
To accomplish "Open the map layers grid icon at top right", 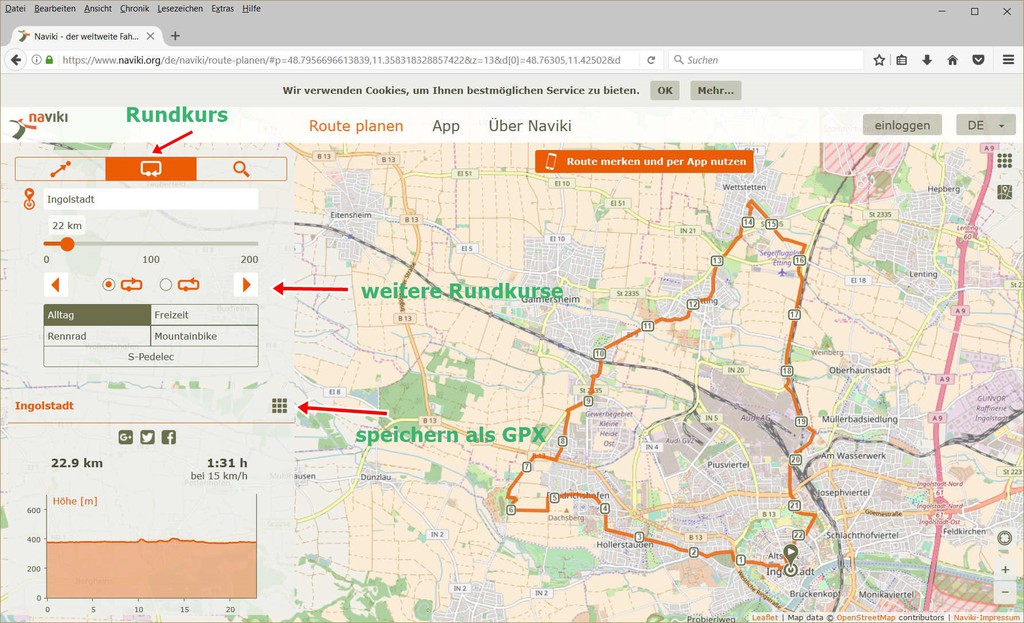I will pos(1004,160).
